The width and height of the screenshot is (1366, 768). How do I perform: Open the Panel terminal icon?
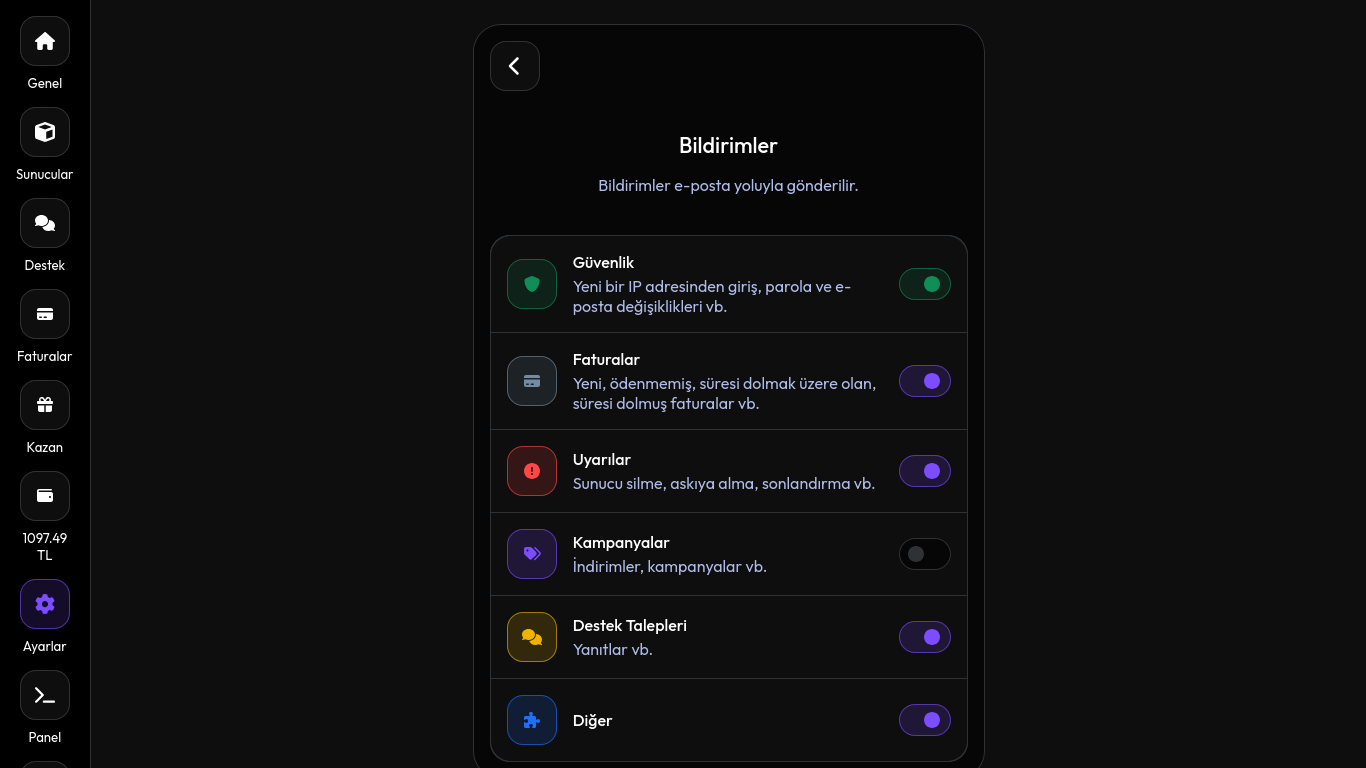(44, 695)
